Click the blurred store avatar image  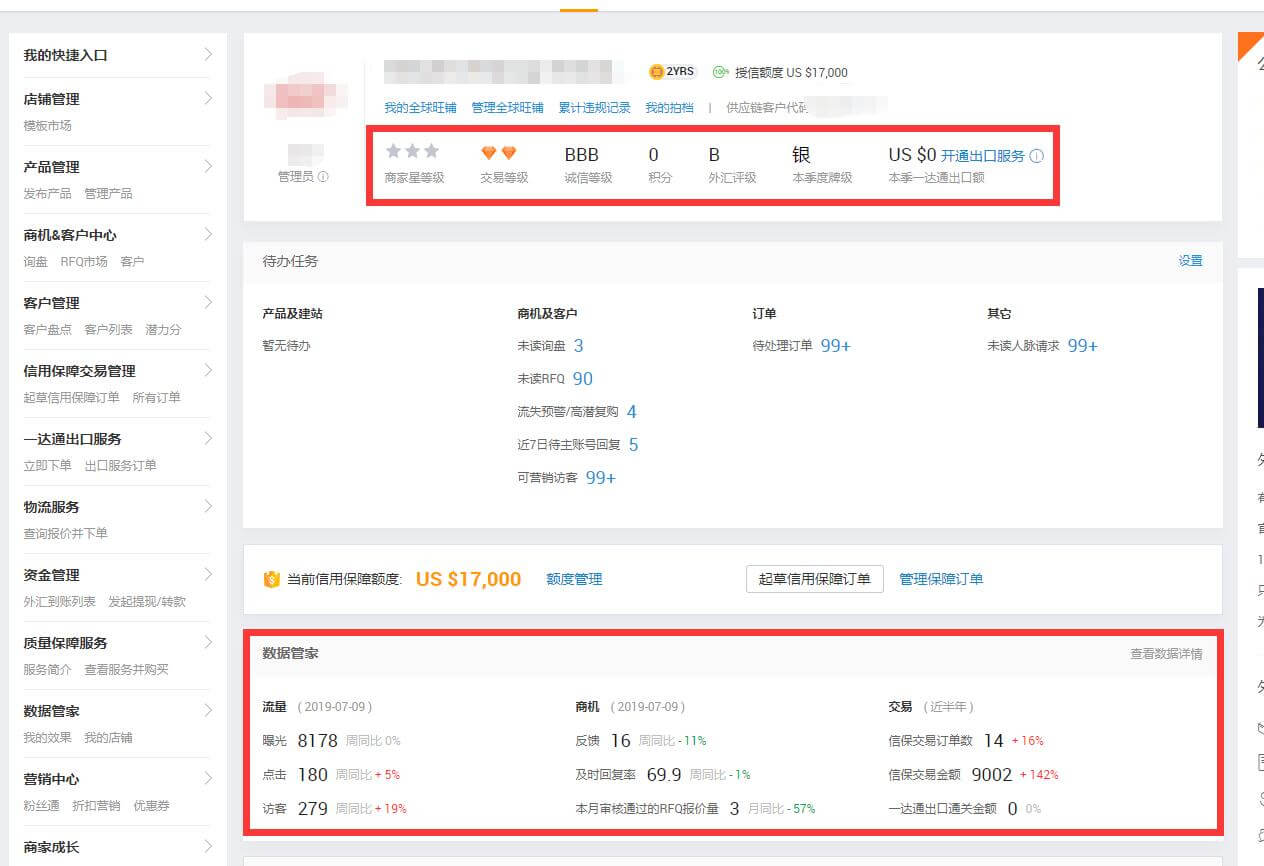[x=291, y=95]
